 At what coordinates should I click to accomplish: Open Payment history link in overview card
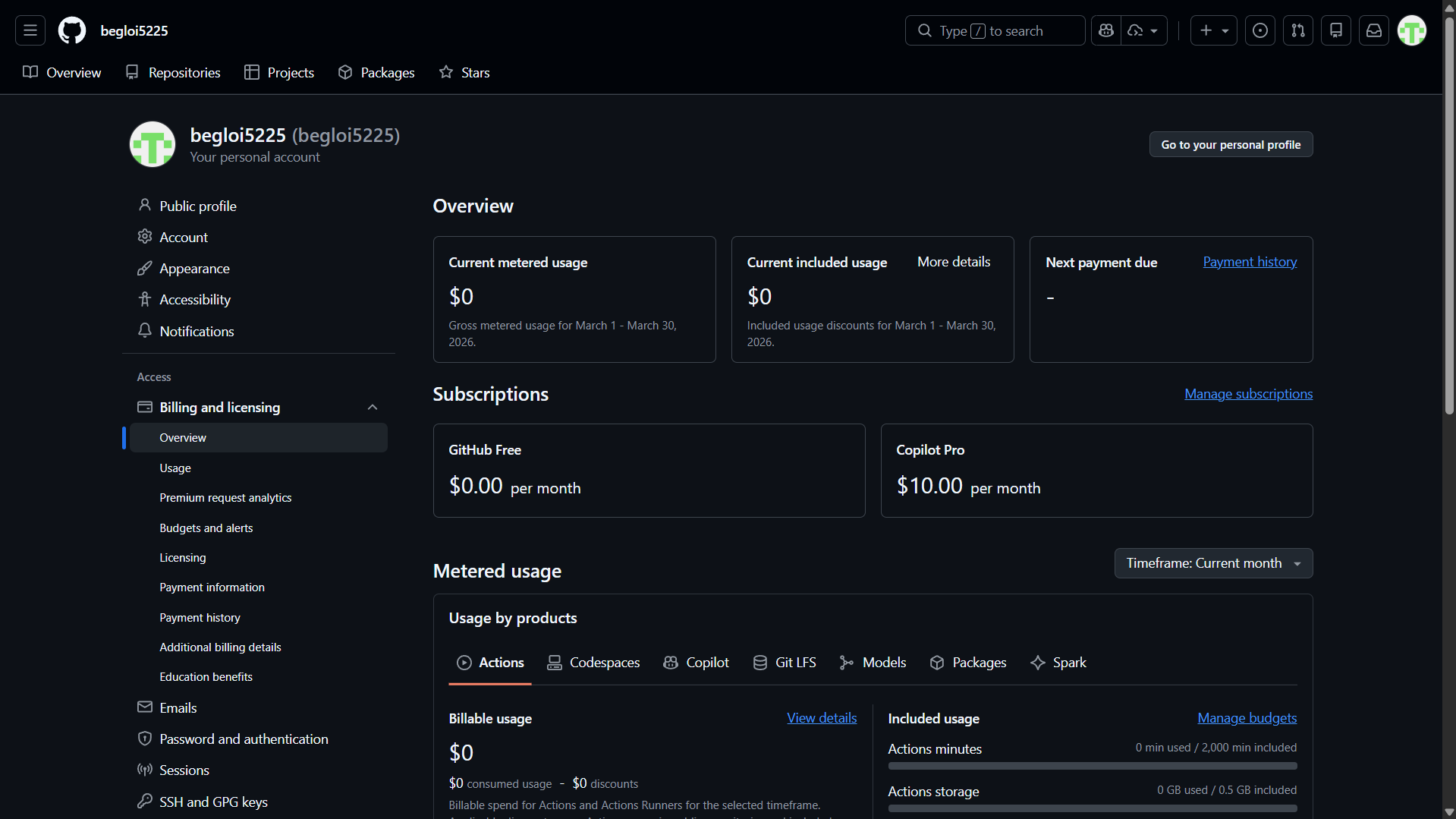(x=1249, y=262)
